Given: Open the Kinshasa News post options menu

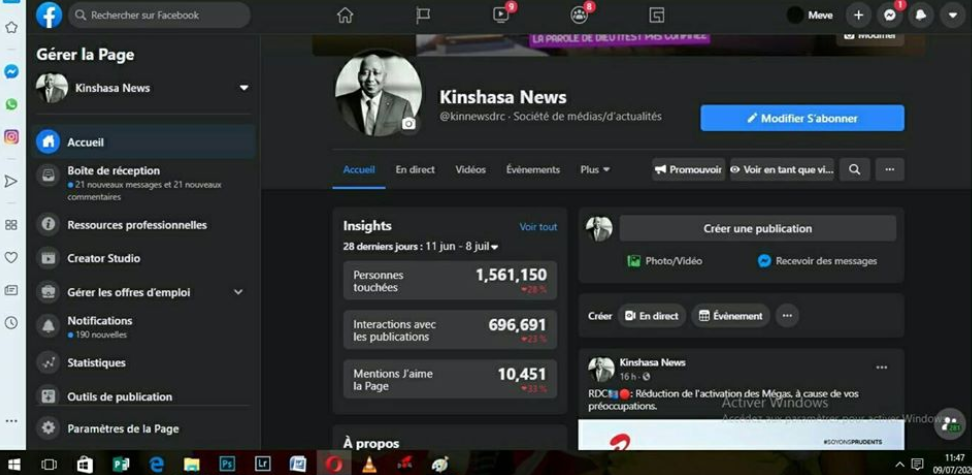Looking at the screenshot, I should click(x=881, y=368).
